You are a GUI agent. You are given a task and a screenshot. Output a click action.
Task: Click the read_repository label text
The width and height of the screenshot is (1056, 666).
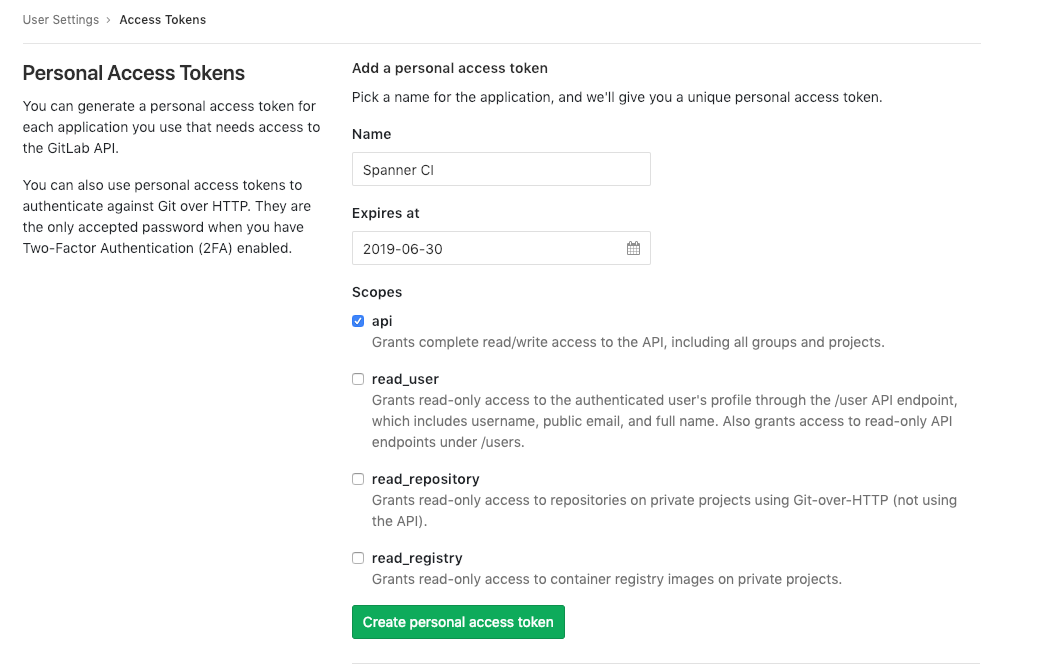click(425, 479)
